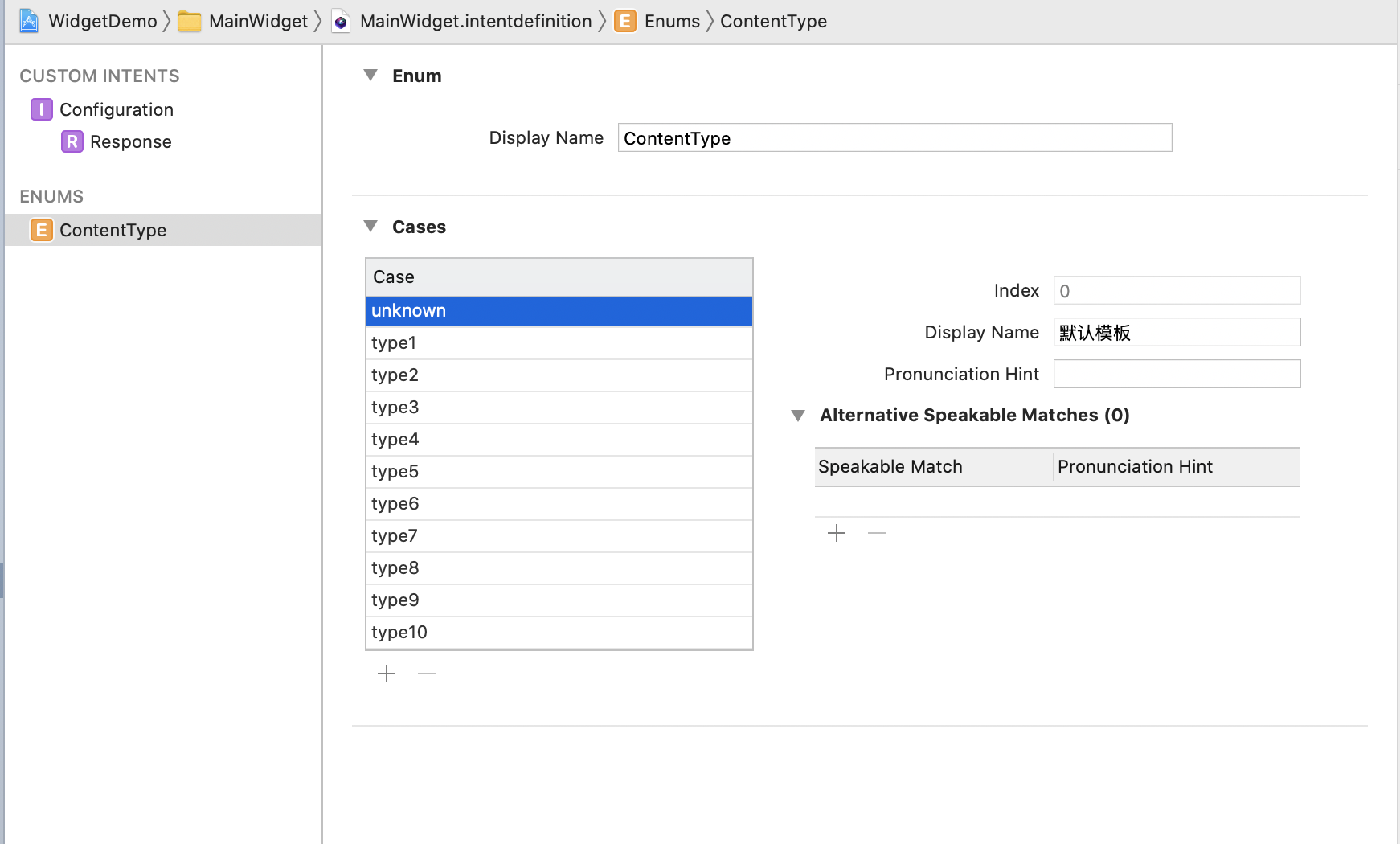
Task: Select the type2 case row
Action: [559, 375]
